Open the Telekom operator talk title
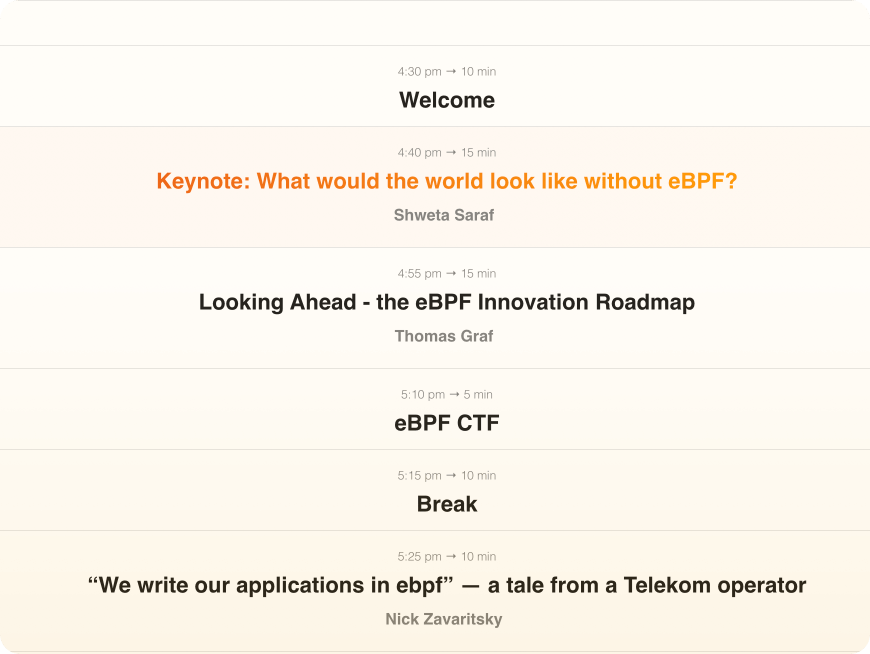Screen dimensions: 870x654 coord(447,585)
